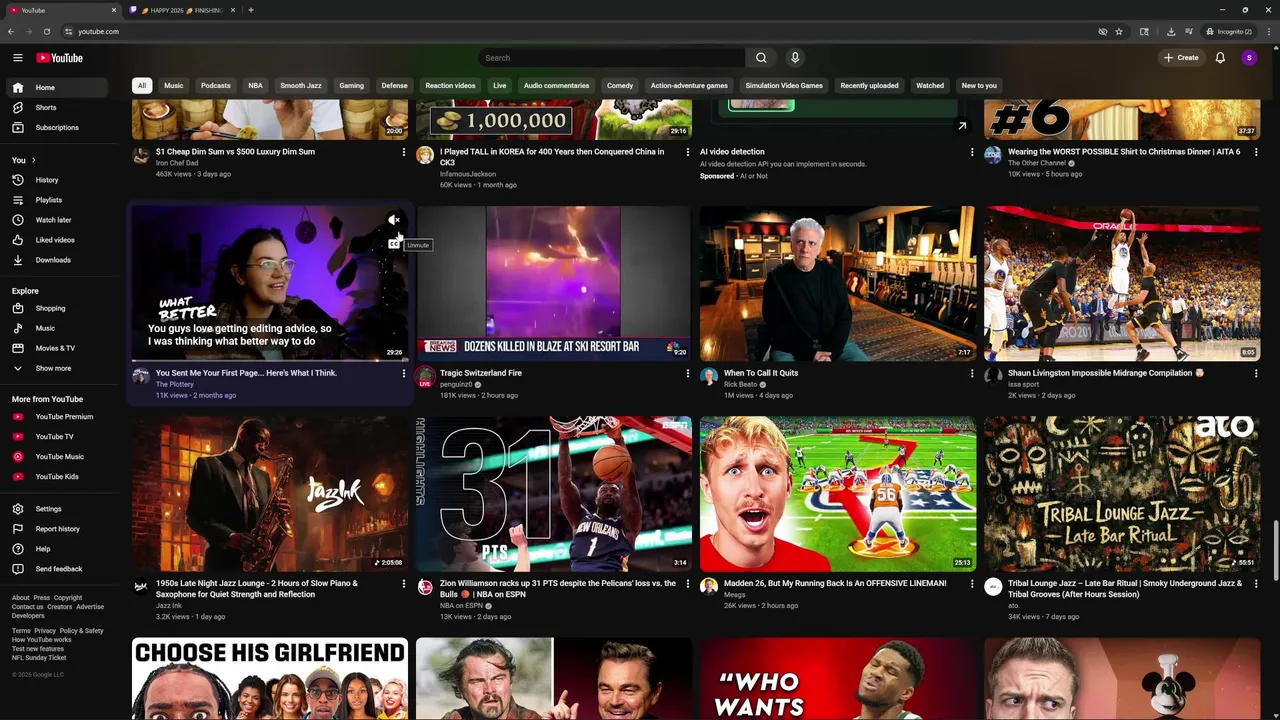1280x720 pixels.
Task: Click the NFL Sunday Ticket footer link
Action: pos(39,658)
